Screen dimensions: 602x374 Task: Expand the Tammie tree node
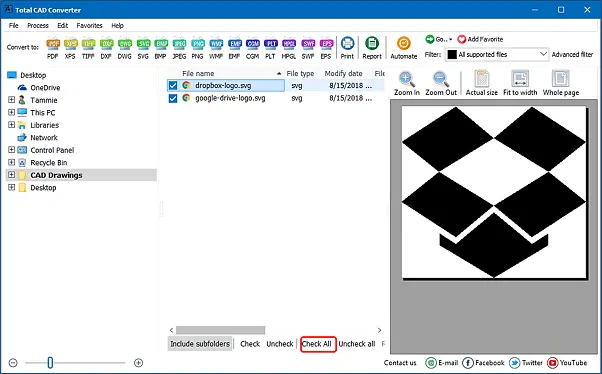[12, 100]
